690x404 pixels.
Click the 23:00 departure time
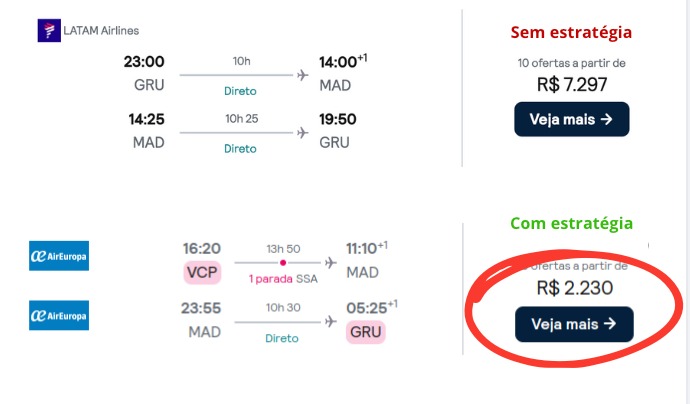pyautogui.click(x=144, y=62)
